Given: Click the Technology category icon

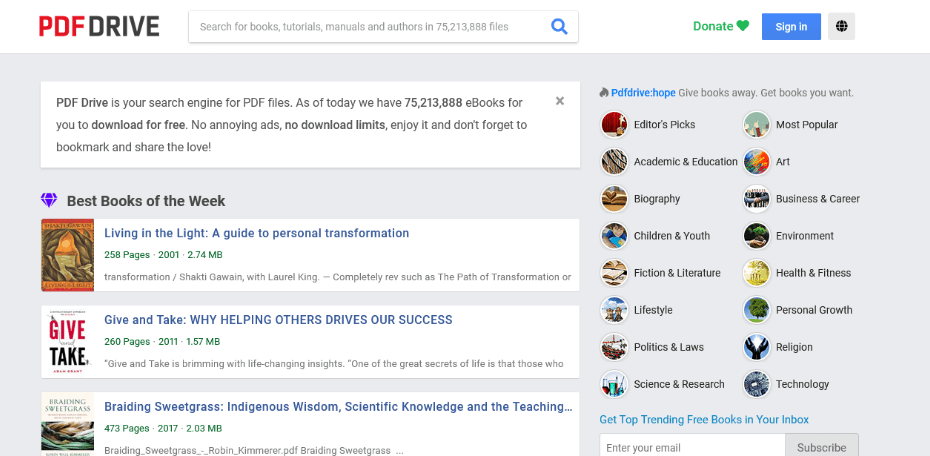Looking at the screenshot, I should pyautogui.click(x=756, y=384).
